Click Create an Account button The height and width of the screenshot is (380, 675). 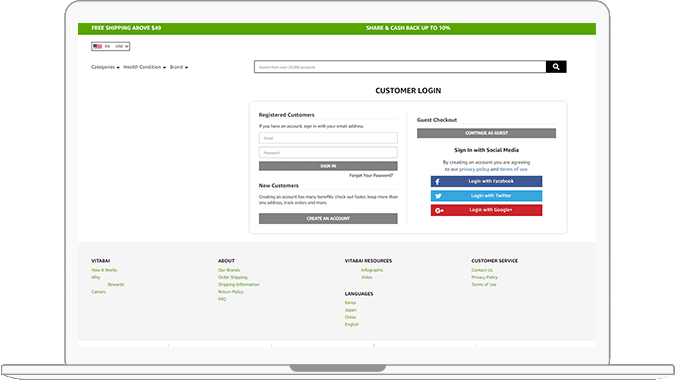(x=328, y=219)
